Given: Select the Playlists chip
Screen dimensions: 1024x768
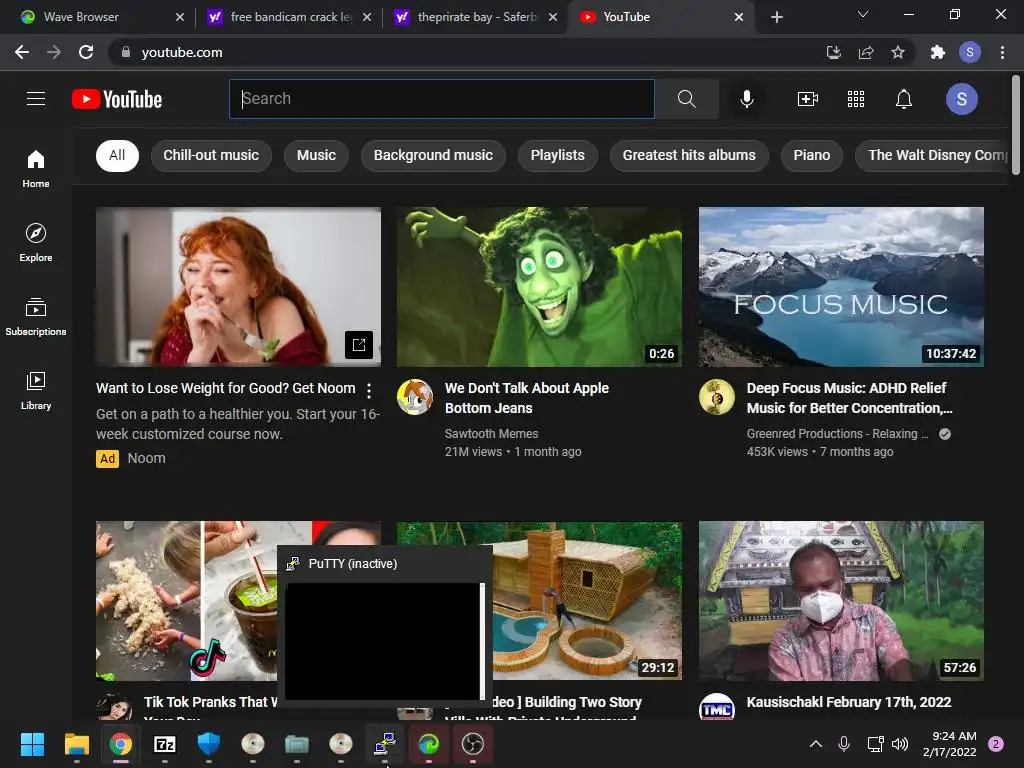Looking at the screenshot, I should click(558, 155).
